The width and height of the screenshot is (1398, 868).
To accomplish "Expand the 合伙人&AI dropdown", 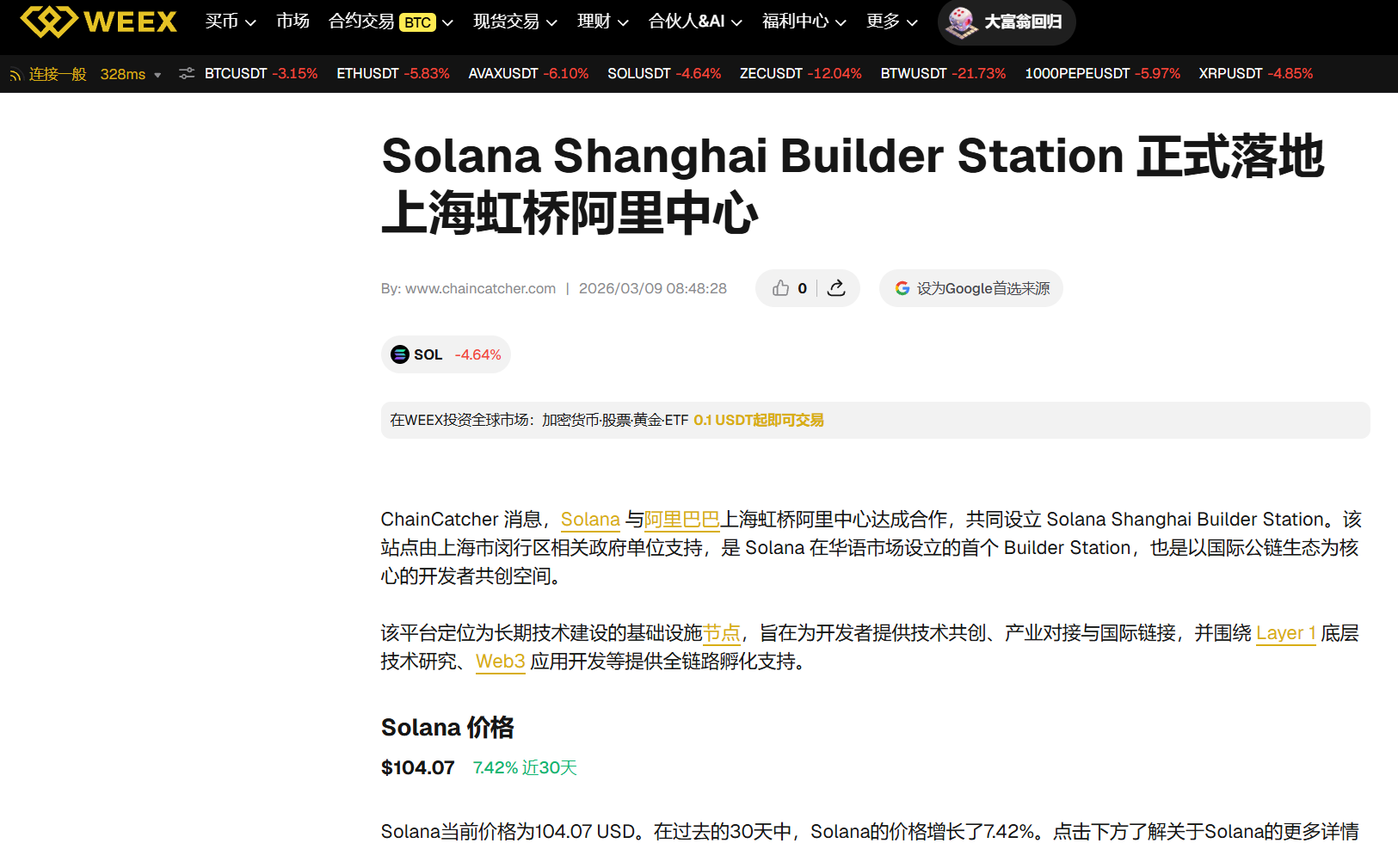I will click(695, 22).
